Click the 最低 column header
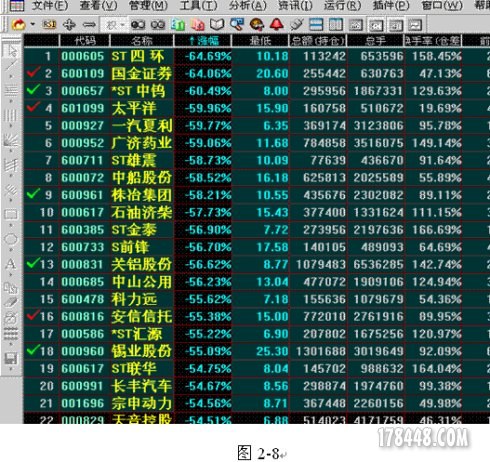This screenshot has height=462, width=490. point(260,41)
